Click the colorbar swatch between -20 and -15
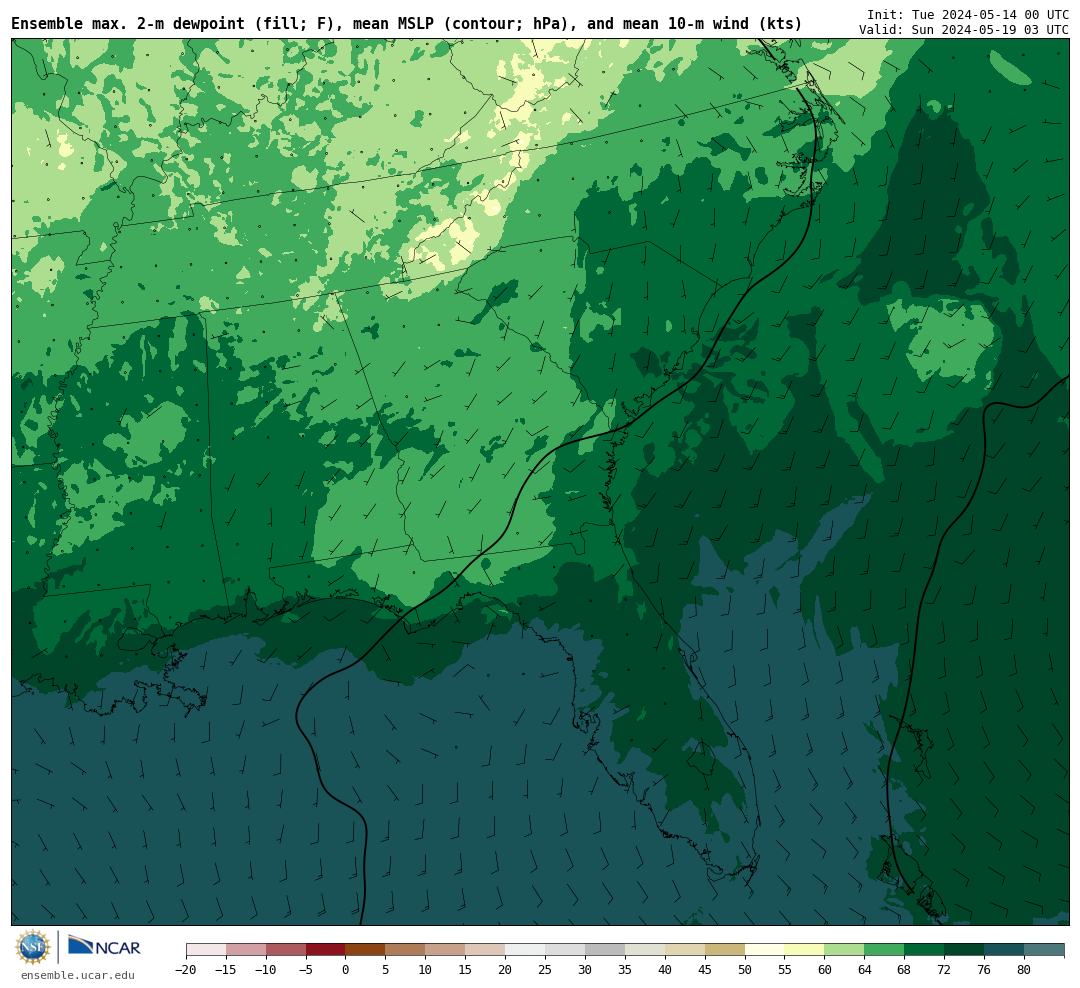 [206, 950]
